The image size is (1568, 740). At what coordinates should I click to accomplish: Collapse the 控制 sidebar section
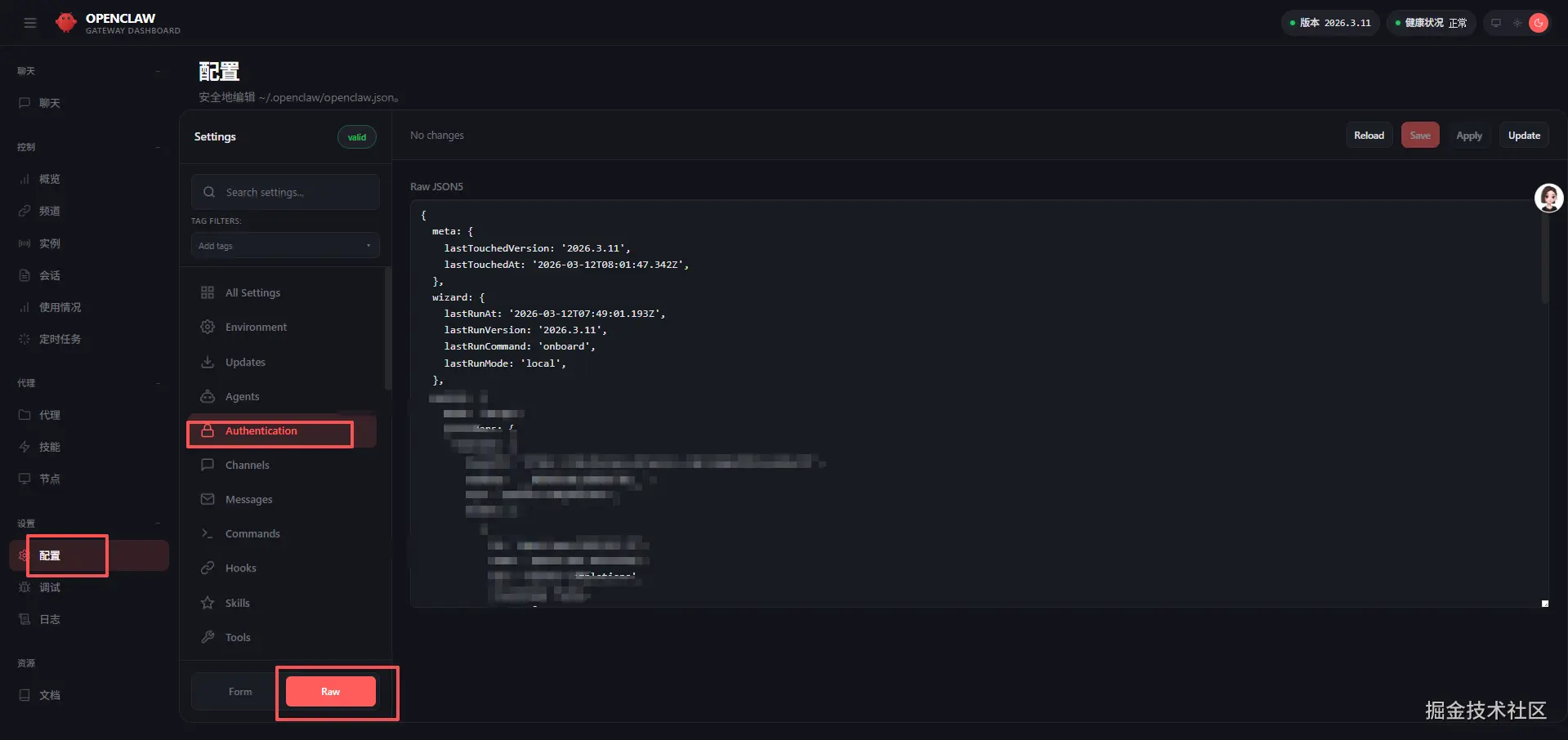pyautogui.click(x=158, y=147)
